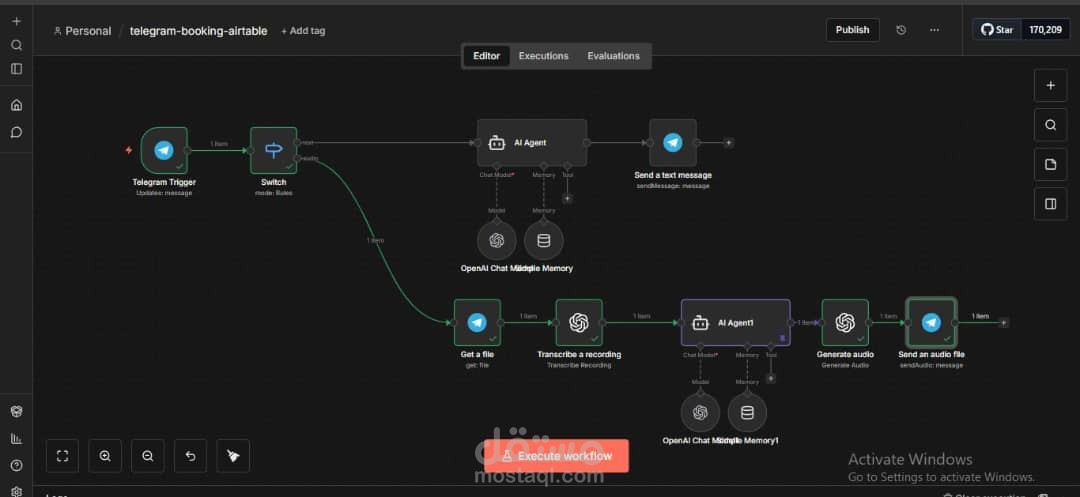Open the Transcribe a recording node
This screenshot has height=497, width=1080.
[x=579, y=322]
